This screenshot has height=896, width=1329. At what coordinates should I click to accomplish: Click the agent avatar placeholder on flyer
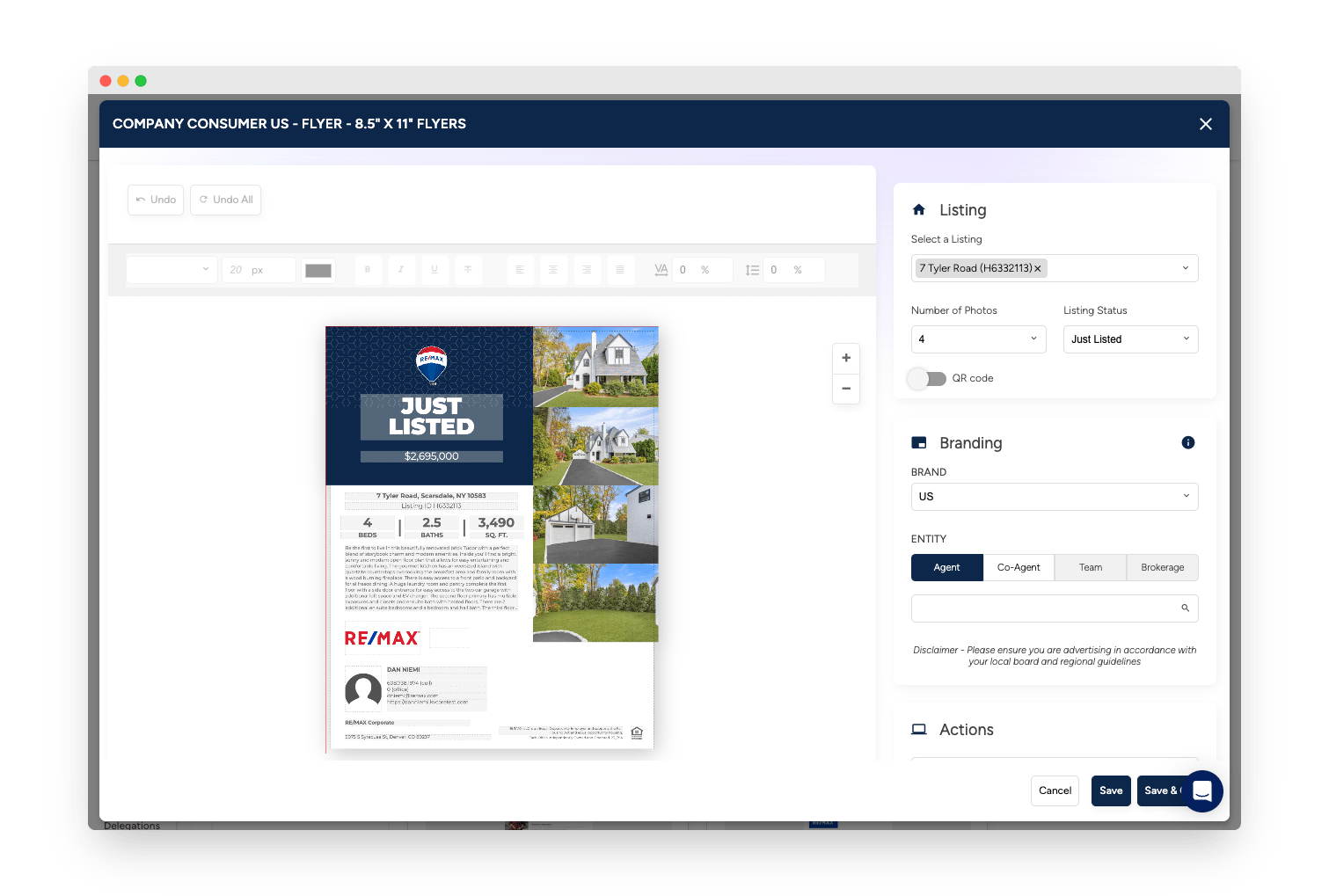pyautogui.click(x=363, y=691)
